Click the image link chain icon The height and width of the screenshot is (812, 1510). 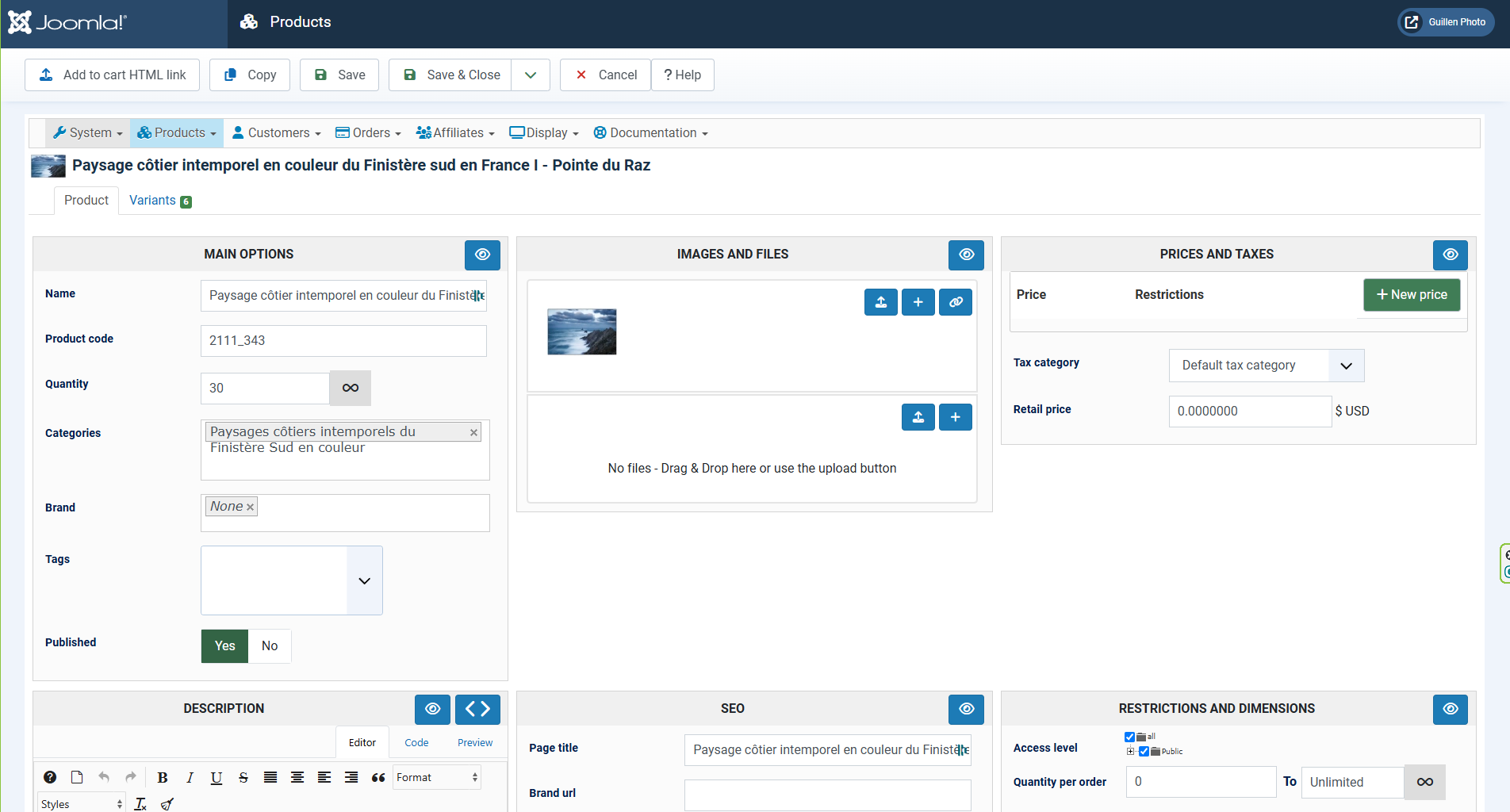[956, 302]
